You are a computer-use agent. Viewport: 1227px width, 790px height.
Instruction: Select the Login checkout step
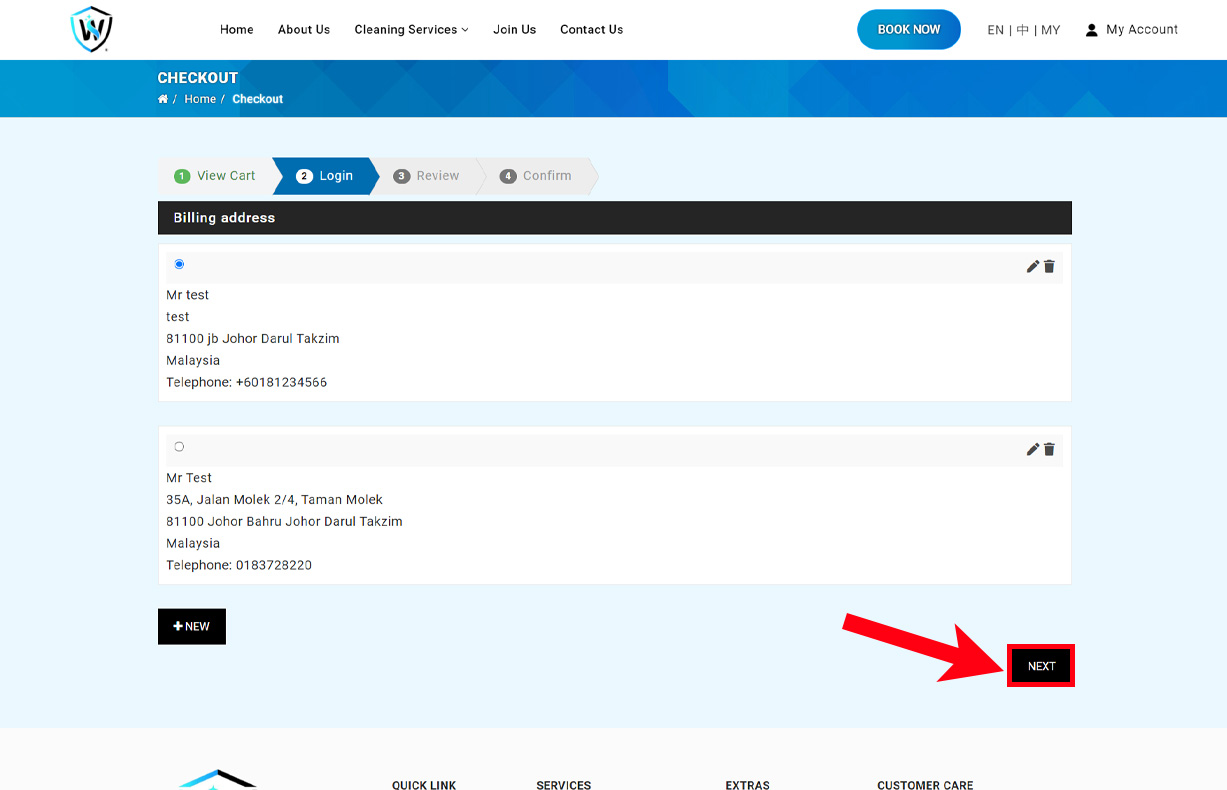point(325,176)
